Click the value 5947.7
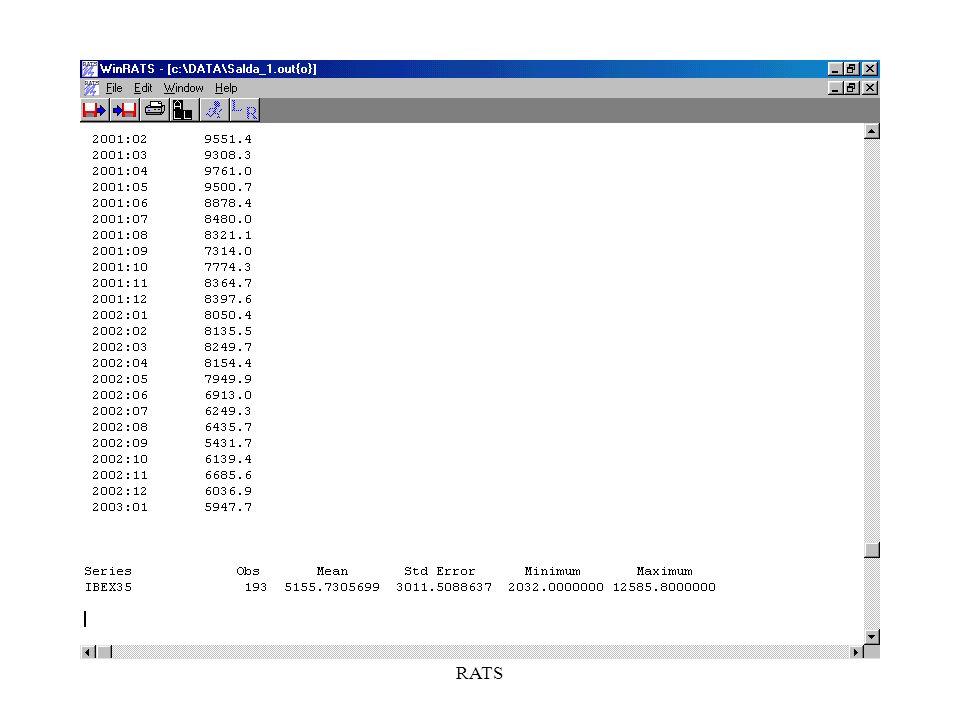The height and width of the screenshot is (720, 960). [228, 507]
